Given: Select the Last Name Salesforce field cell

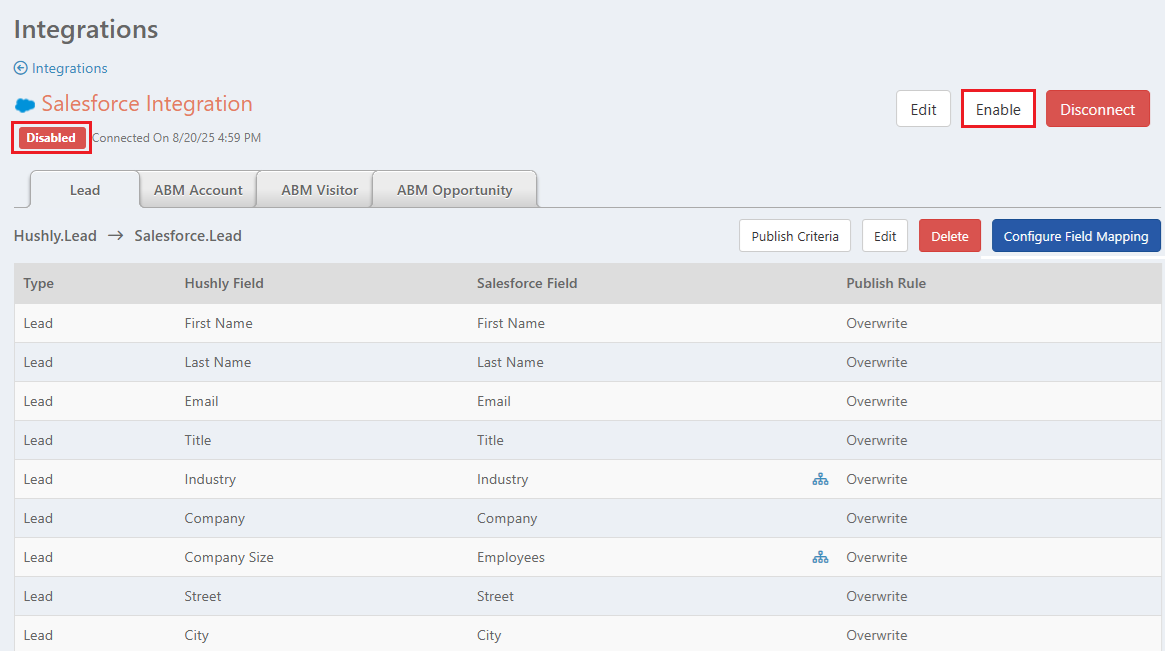Looking at the screenshot, I should pos(510,362).
